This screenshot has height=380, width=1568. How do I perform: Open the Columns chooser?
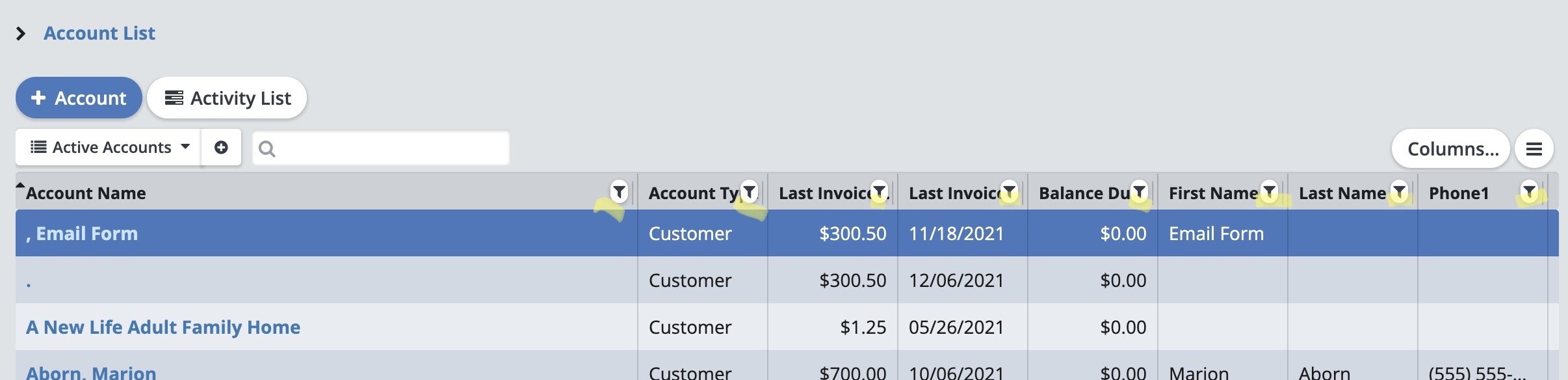click(x=1451, y=149)
